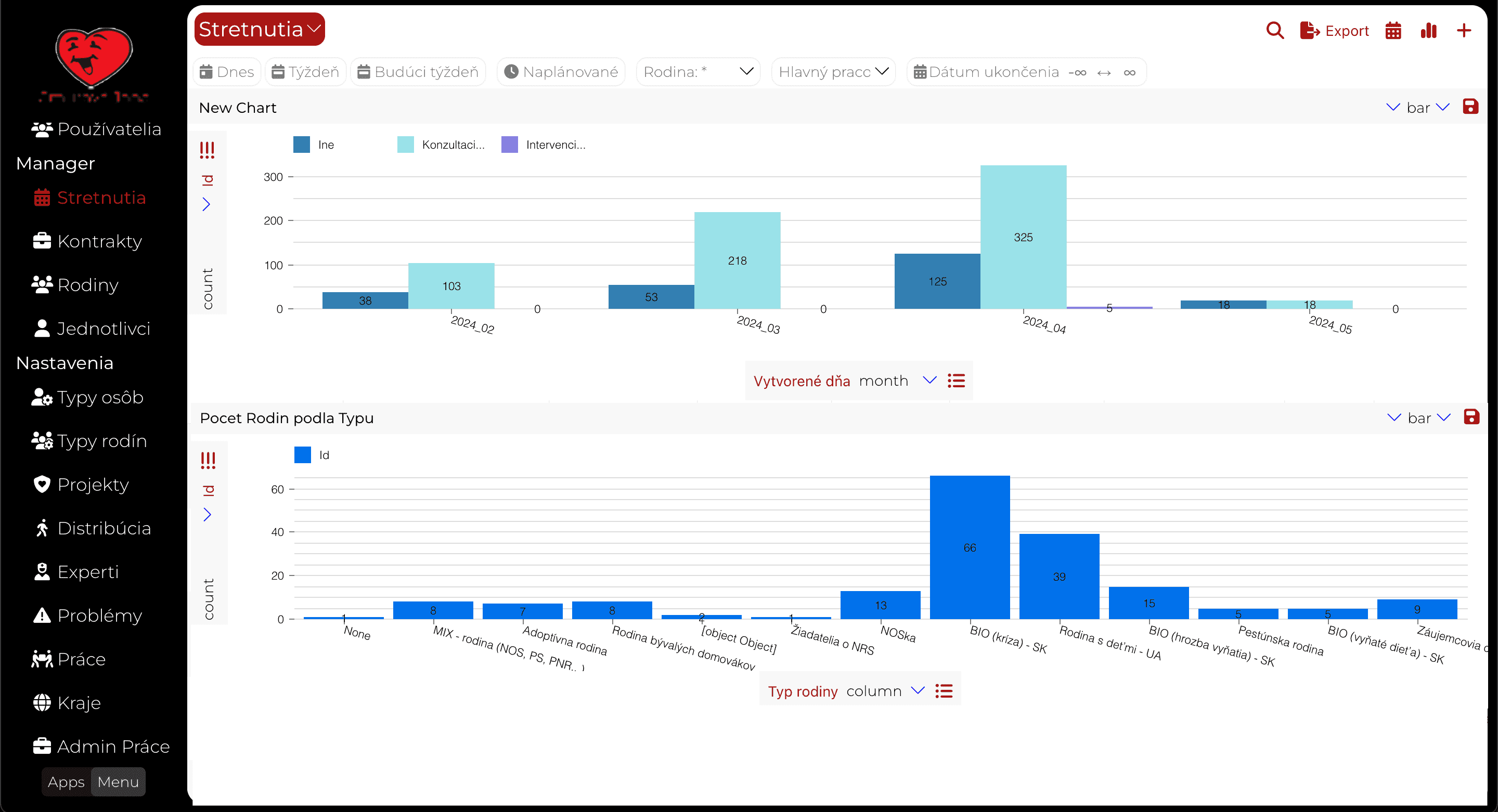This screenshot has width=1498, height=812.
Task: Toggle the Budúci týždeň filter
Action: point(418,72)
